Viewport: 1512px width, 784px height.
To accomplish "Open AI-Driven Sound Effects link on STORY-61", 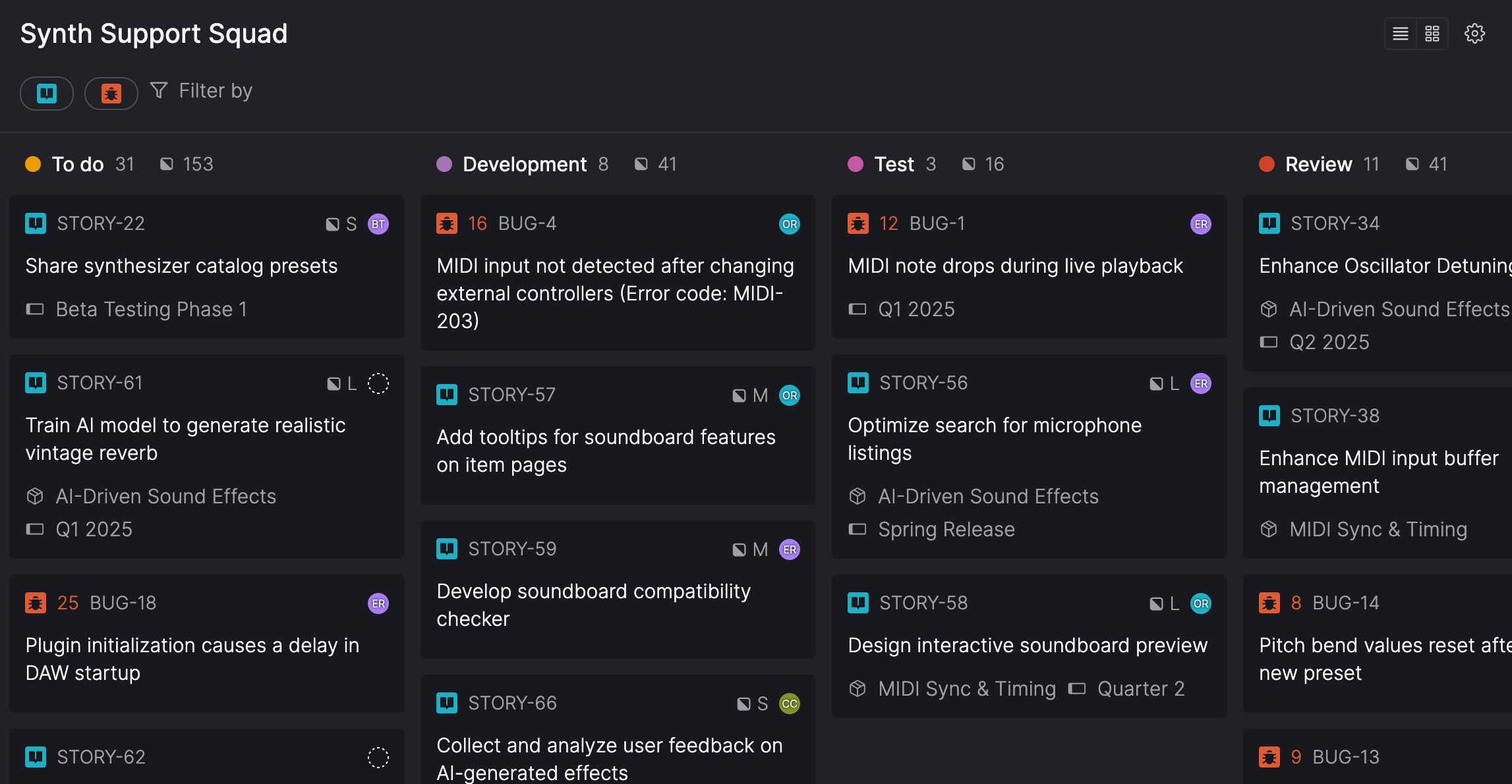I will pyautogui.click(x=165, y=496).
